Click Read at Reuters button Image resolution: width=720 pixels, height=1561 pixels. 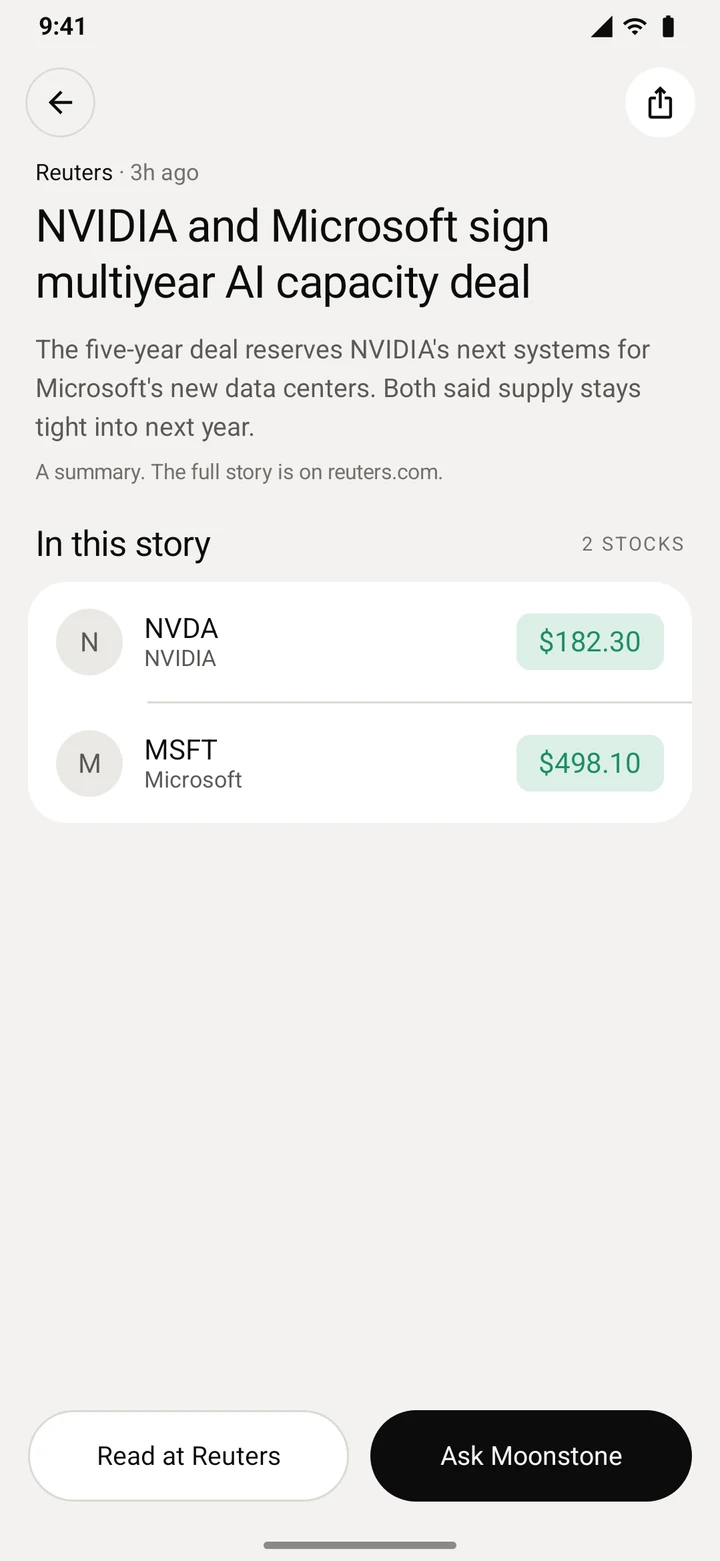(x=188, y=1455)
